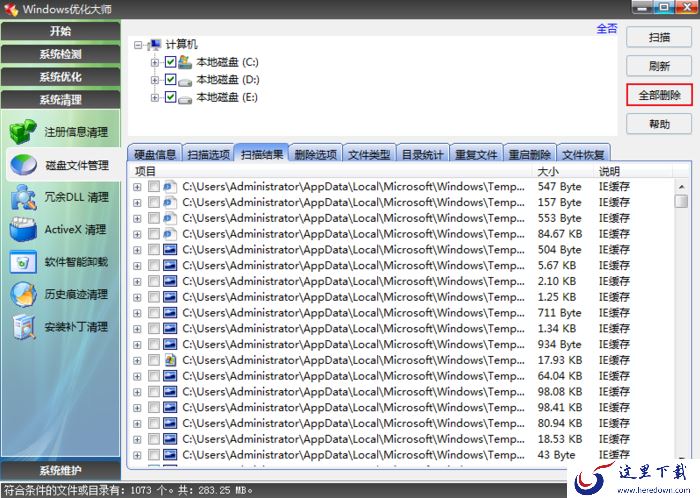Open 安装补丁清理 patch cleanup icon

point(24,327)
